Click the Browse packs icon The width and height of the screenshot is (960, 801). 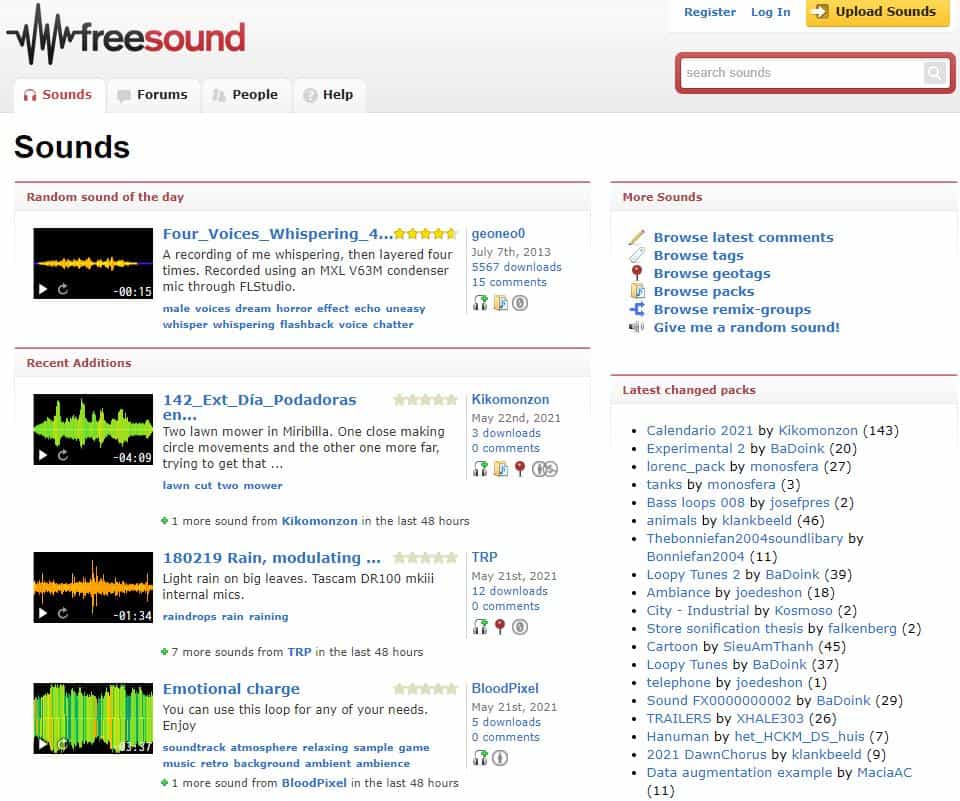click(638, 291)
